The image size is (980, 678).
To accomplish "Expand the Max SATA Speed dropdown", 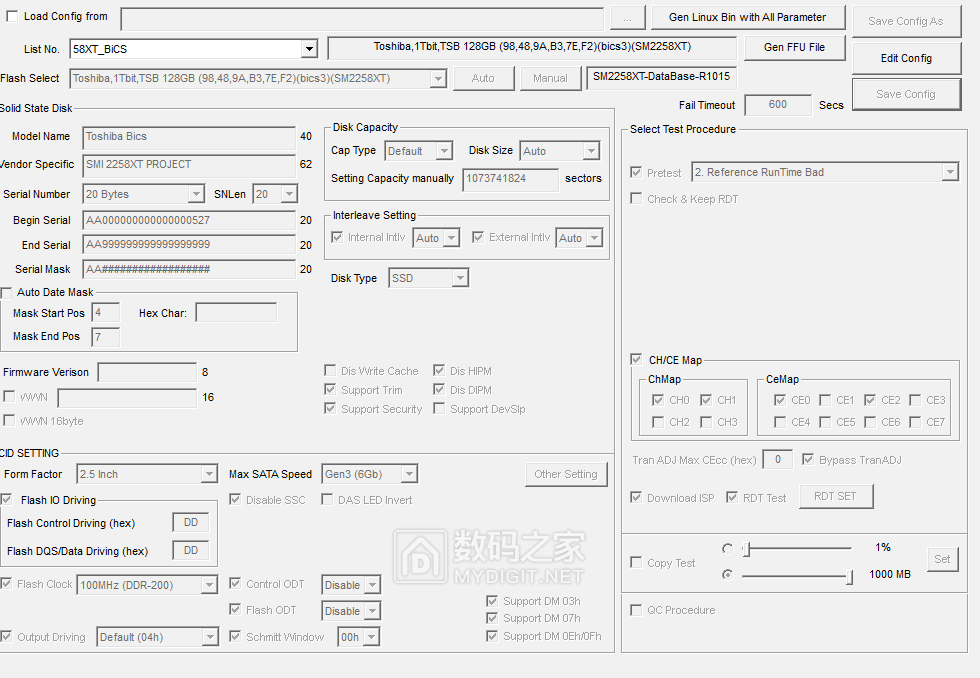I will pos(408,474).
